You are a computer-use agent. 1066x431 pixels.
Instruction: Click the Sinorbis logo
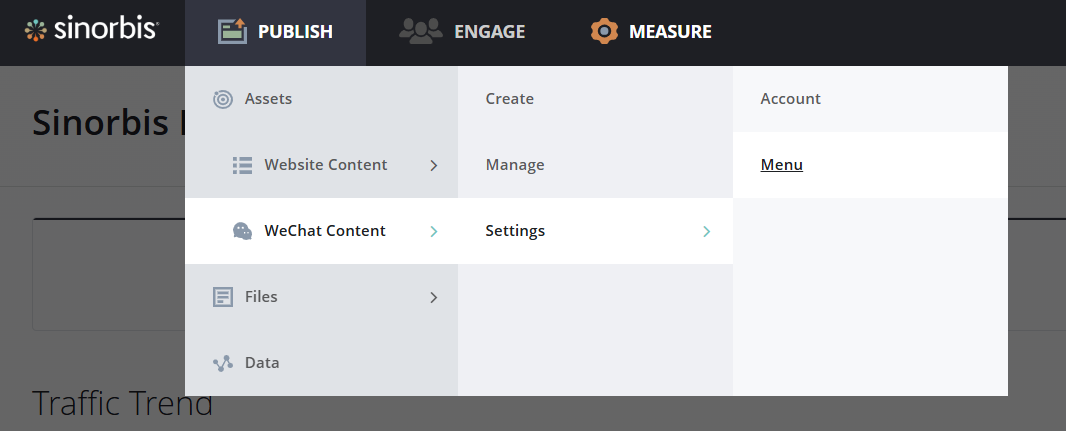(91, 30)
